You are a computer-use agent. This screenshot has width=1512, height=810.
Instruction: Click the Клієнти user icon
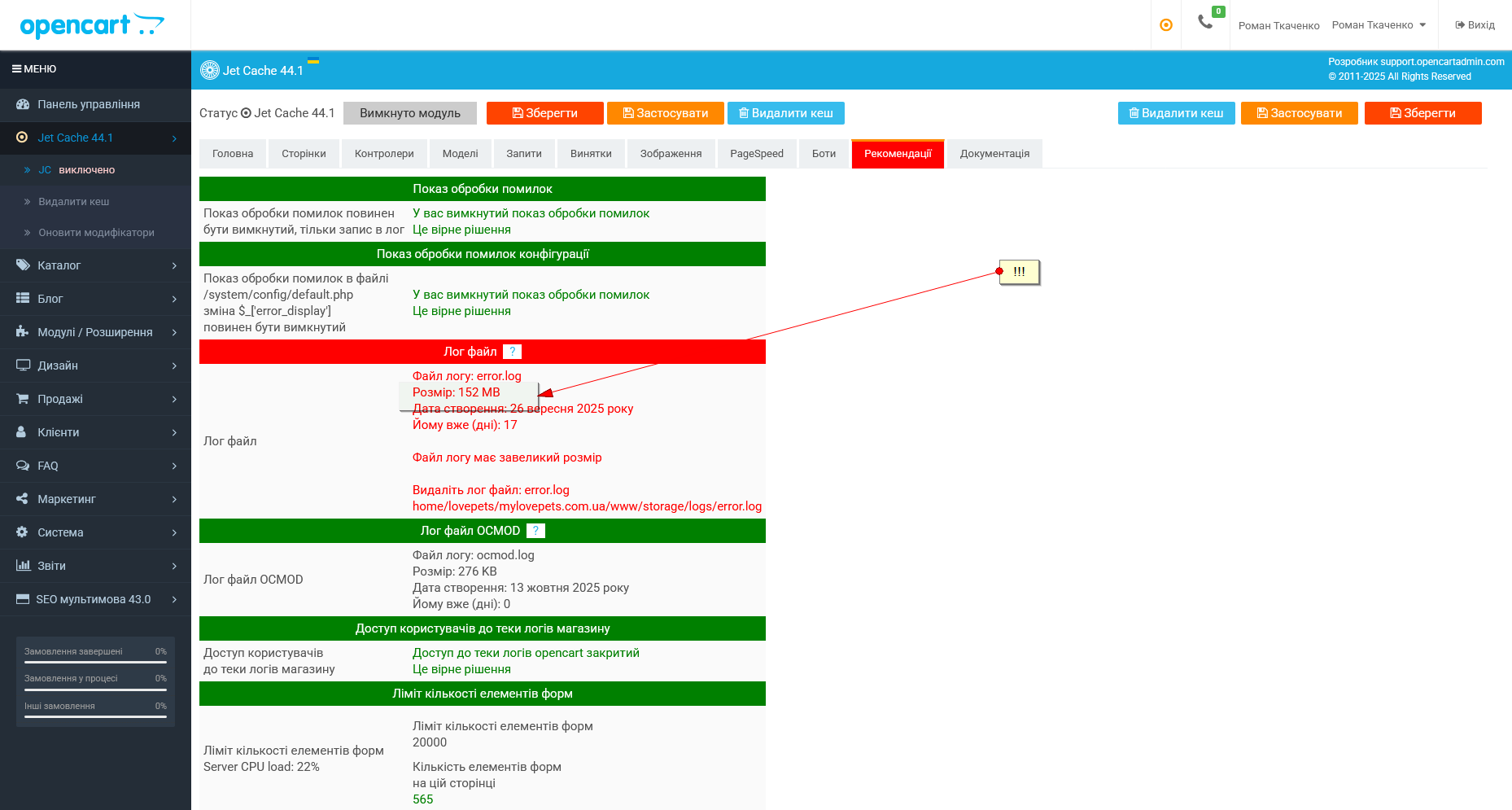click(22, 432)
